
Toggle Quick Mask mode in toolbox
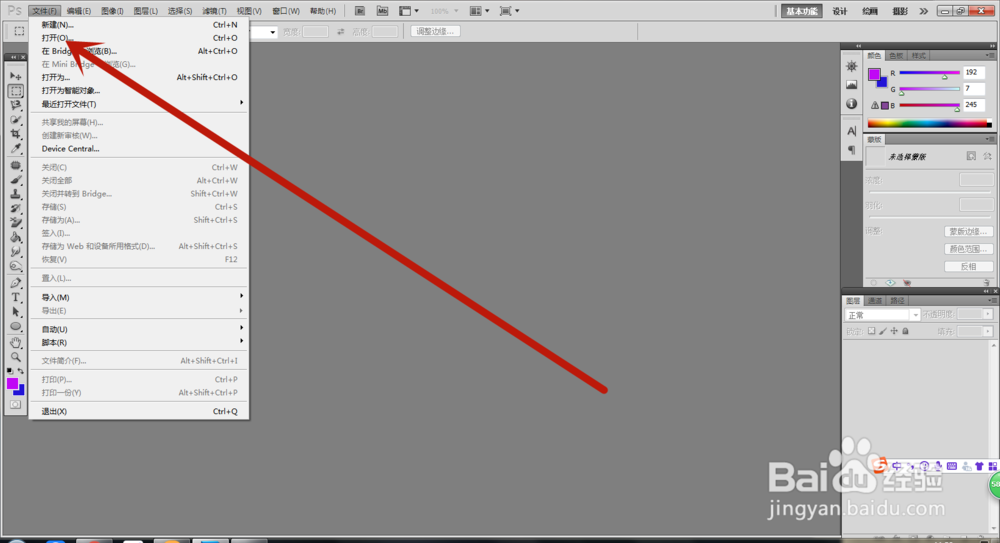click(x=15, y=405)
